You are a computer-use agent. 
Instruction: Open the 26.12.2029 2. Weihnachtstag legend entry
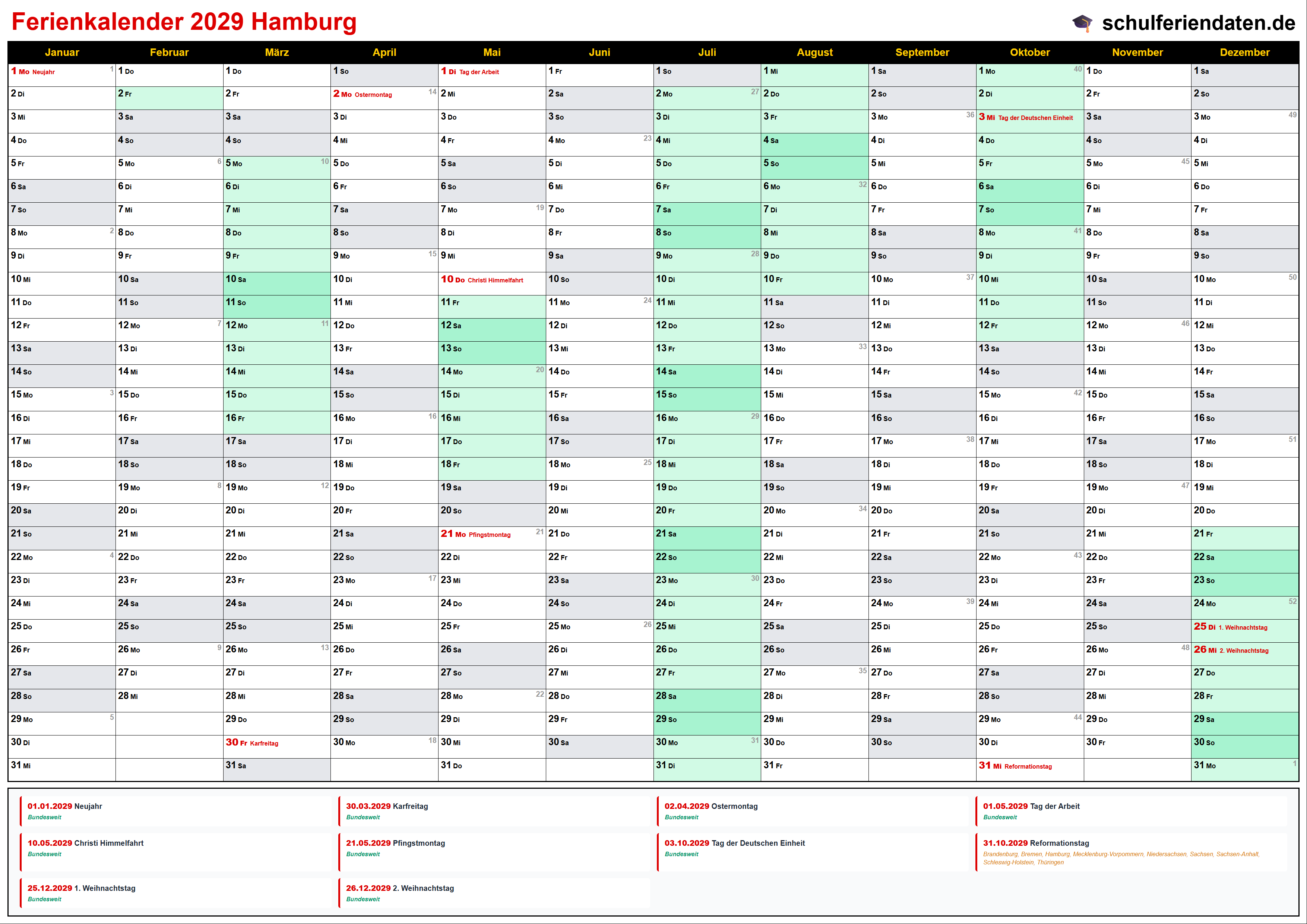point(400,889)
